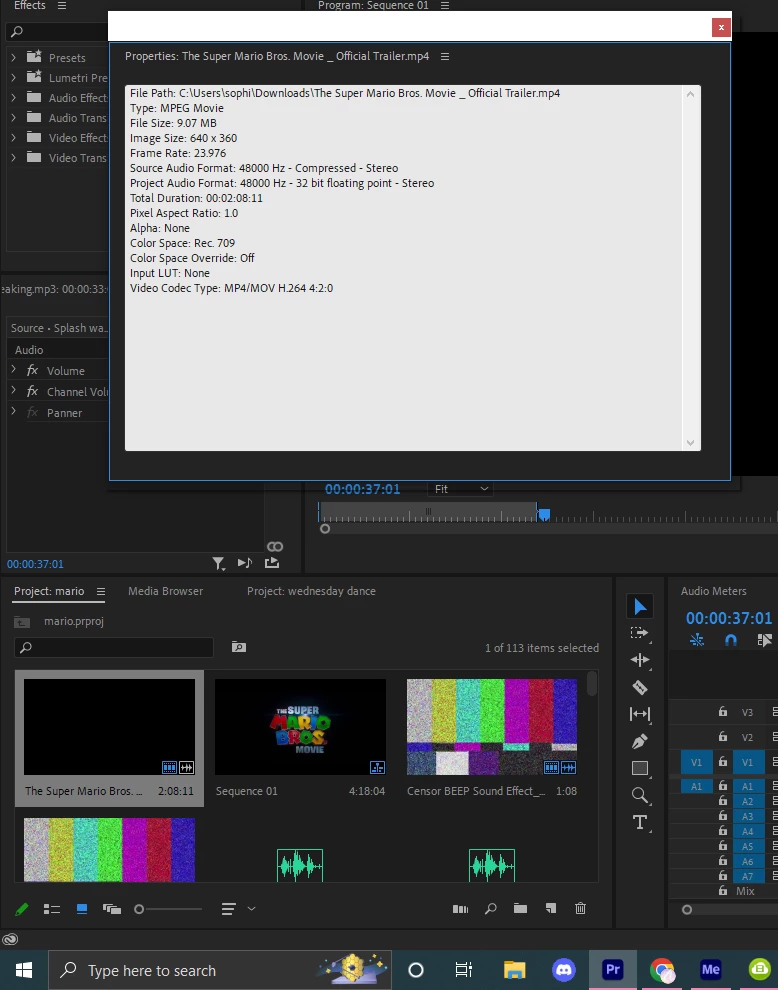The width and height of the screenshot is (778, 990).
Task: Switch Project panel to Freeform View
Action: [112, 909]
